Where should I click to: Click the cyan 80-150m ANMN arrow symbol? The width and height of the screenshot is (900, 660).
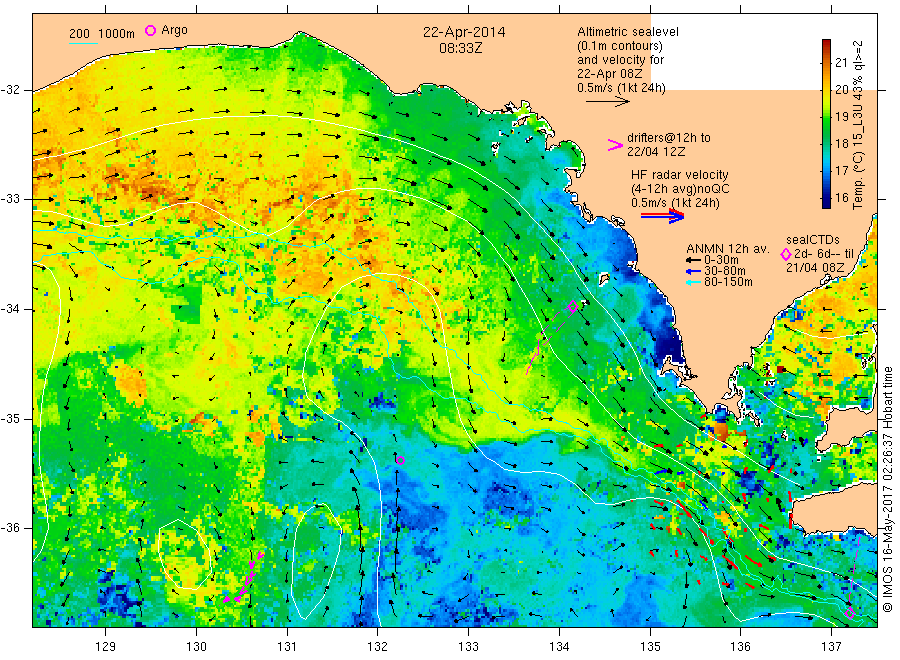[694, 282]
